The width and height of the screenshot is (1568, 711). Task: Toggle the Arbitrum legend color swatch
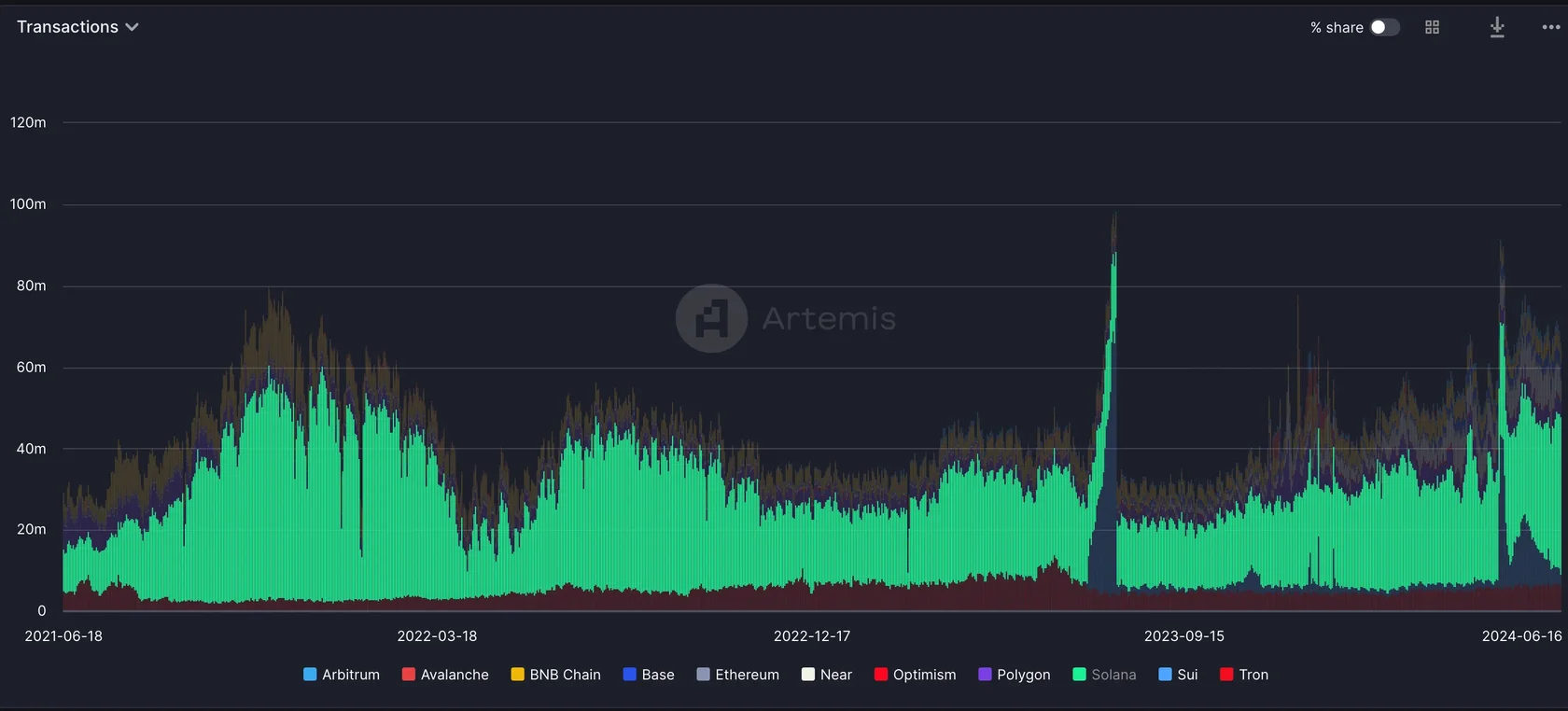click(x=310, y=674)
